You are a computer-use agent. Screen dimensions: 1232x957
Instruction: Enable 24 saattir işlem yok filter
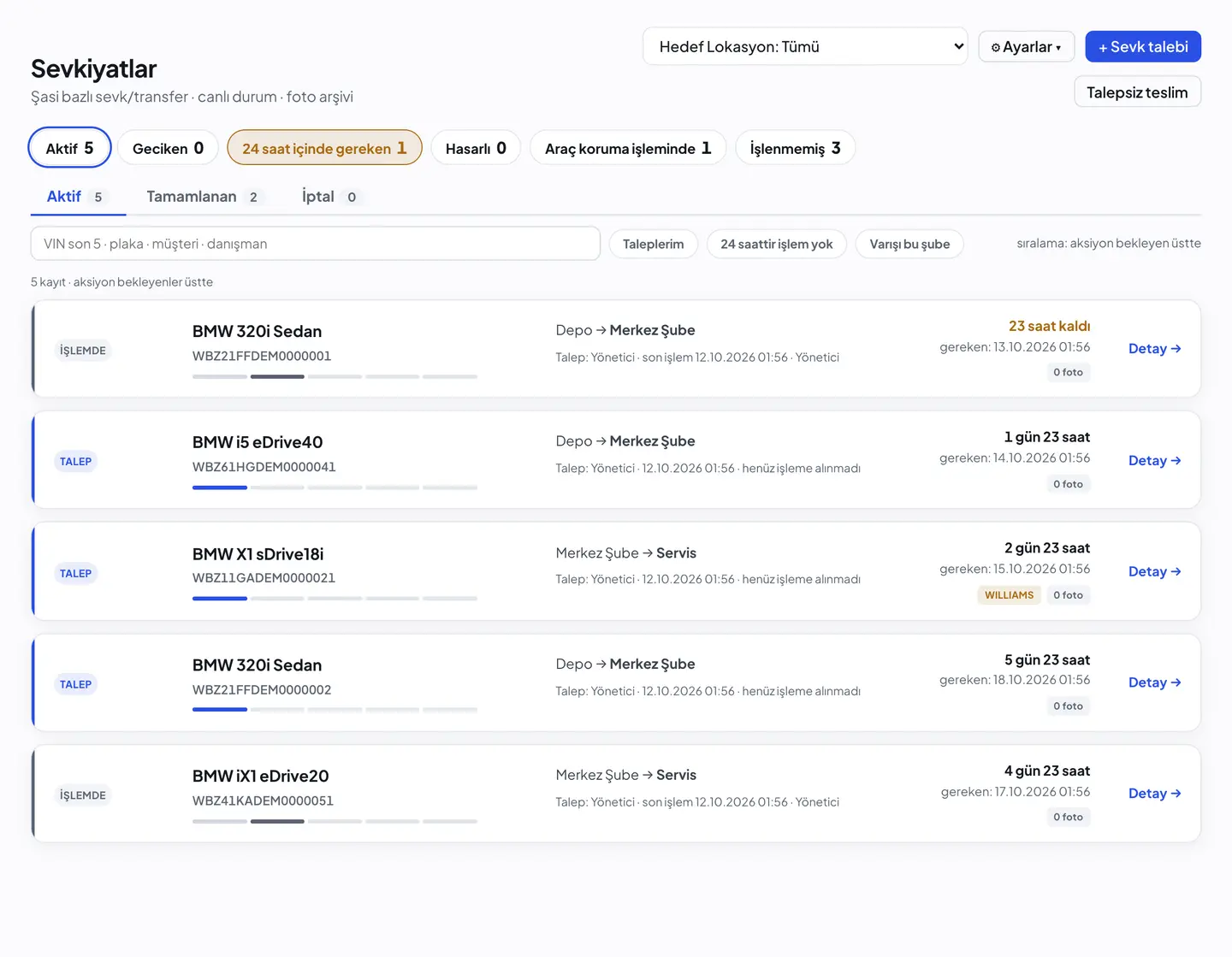tap(777, 244)
